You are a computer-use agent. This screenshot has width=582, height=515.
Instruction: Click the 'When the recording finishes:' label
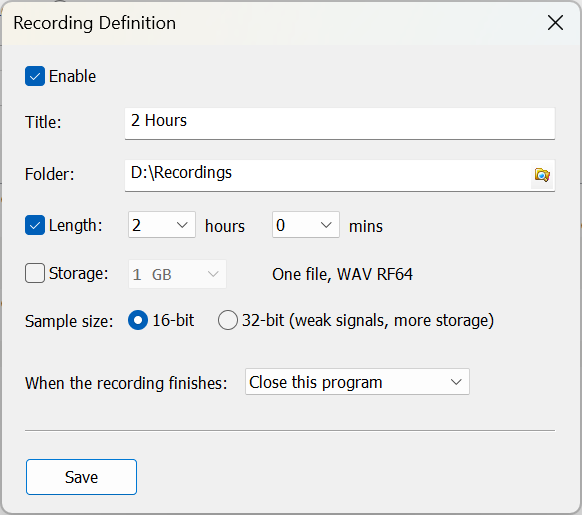pos(126,383)
